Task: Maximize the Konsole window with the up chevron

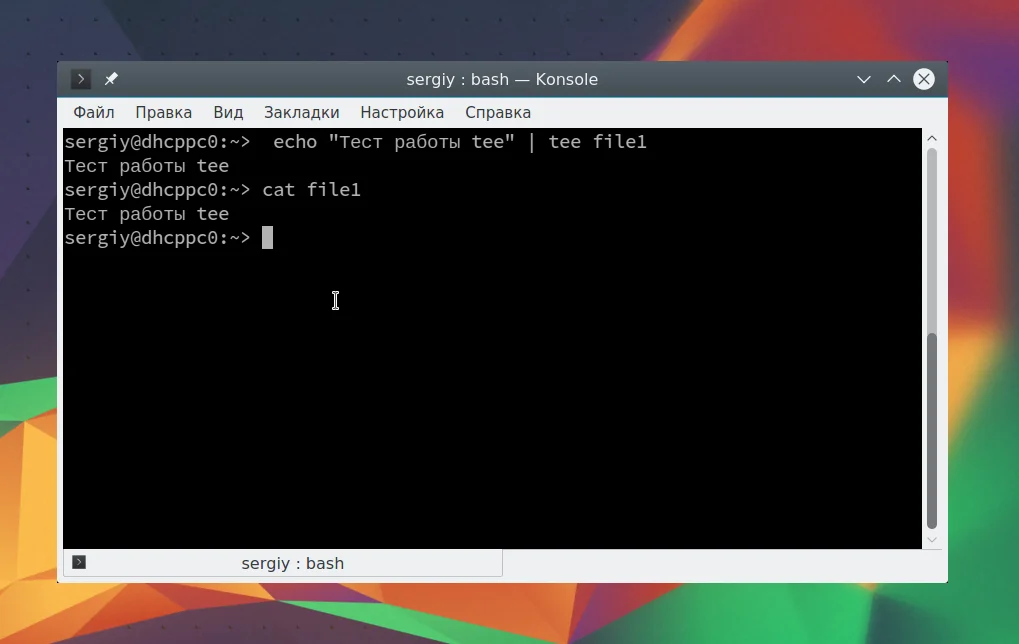Action: click(x=894, y=79)
